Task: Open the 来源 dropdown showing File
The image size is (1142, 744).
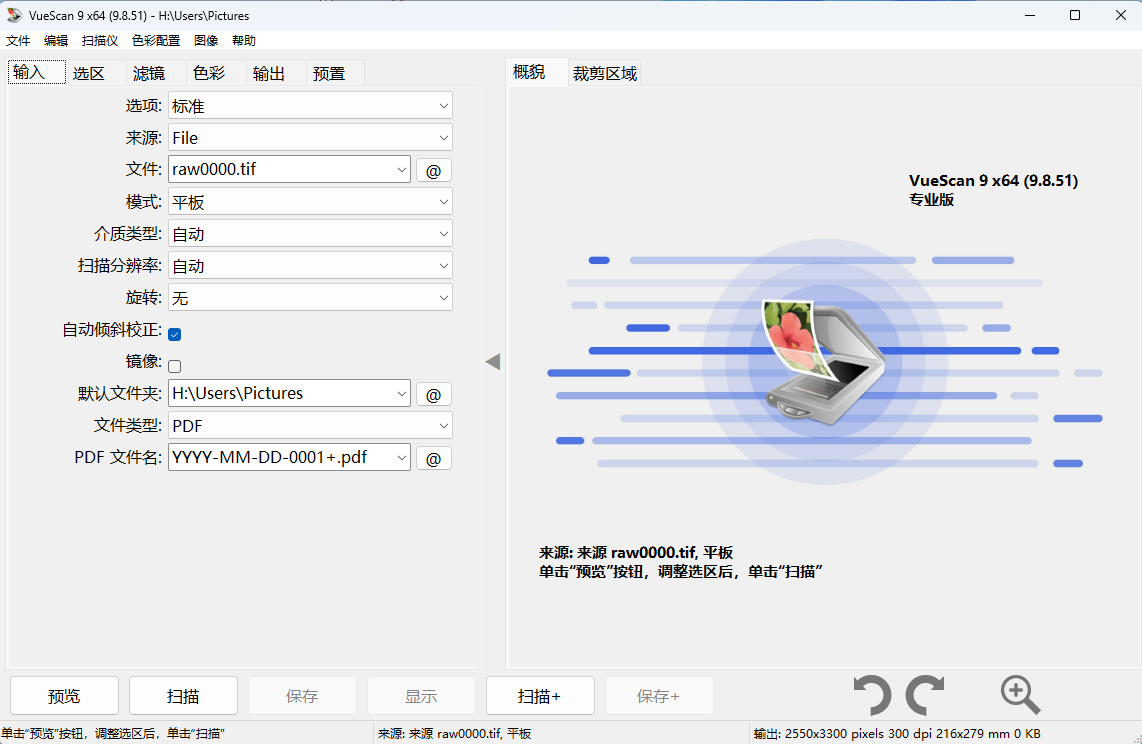Action: pyautogui.click(x=310, y=138)
